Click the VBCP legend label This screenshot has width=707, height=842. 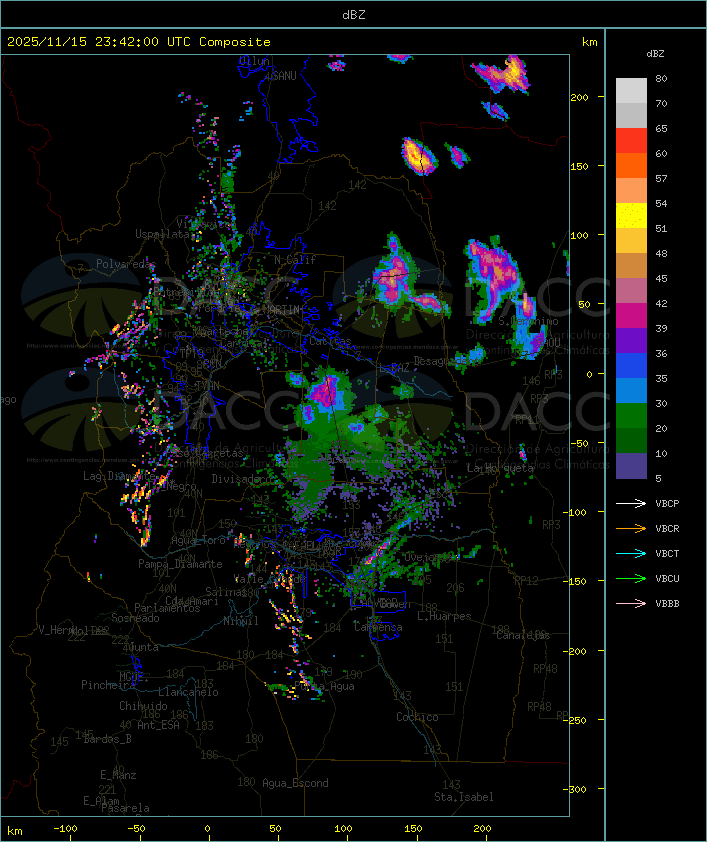pos(667,503)
